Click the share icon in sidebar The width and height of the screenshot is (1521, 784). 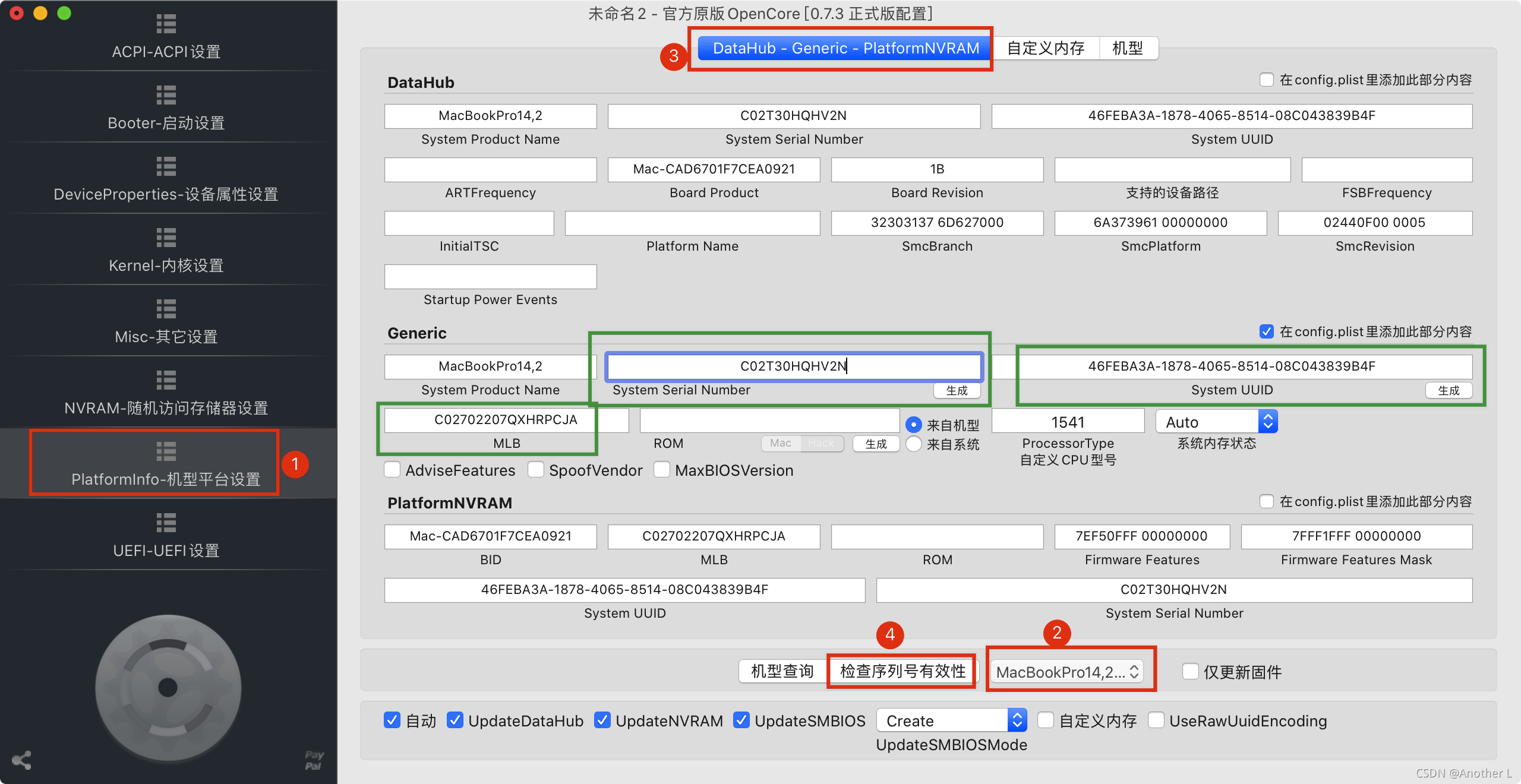click(21, 760)
